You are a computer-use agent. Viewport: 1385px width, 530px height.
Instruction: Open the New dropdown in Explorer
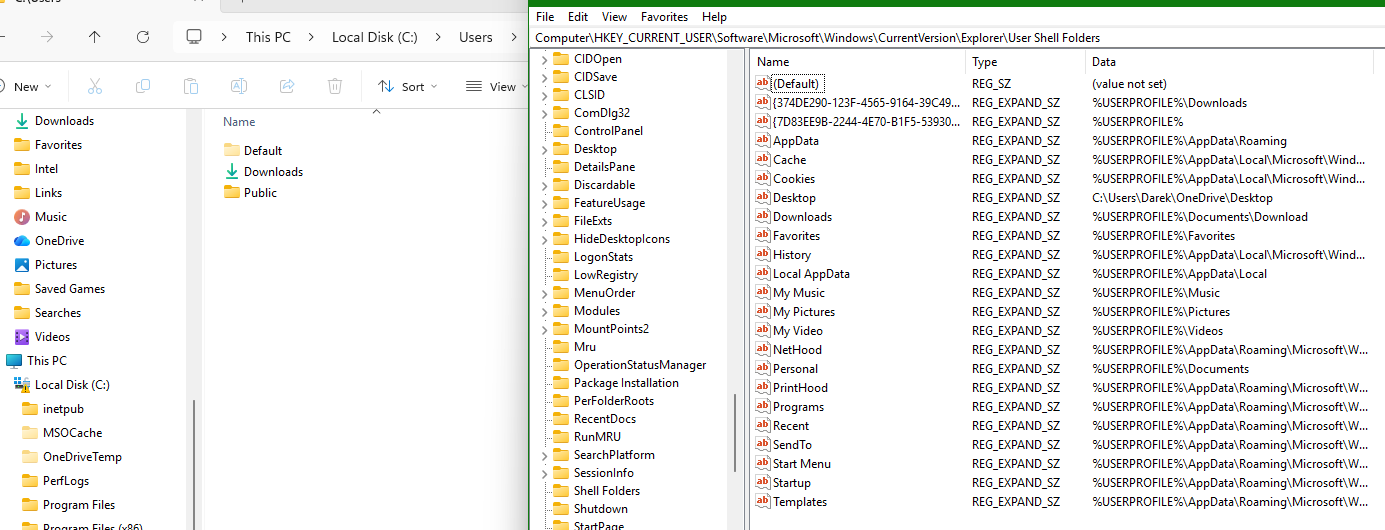(x=26, y=87)
